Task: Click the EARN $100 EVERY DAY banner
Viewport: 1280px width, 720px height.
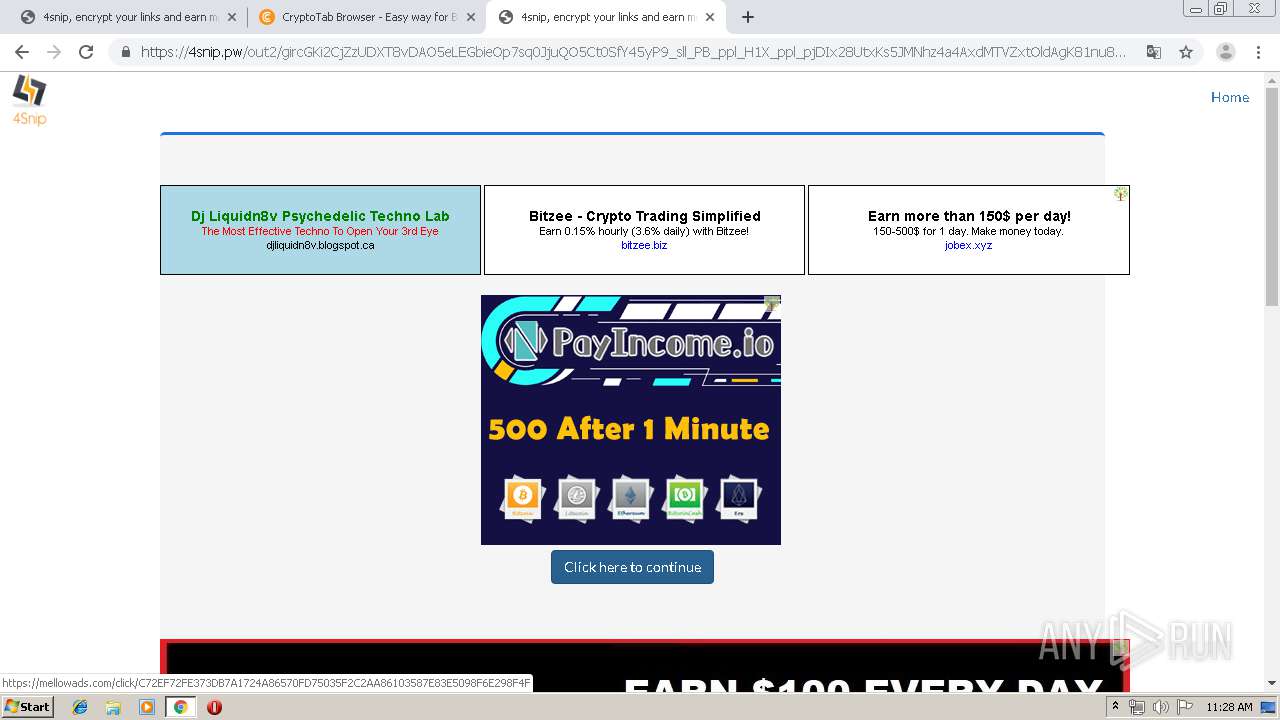Action: (645, 666)
